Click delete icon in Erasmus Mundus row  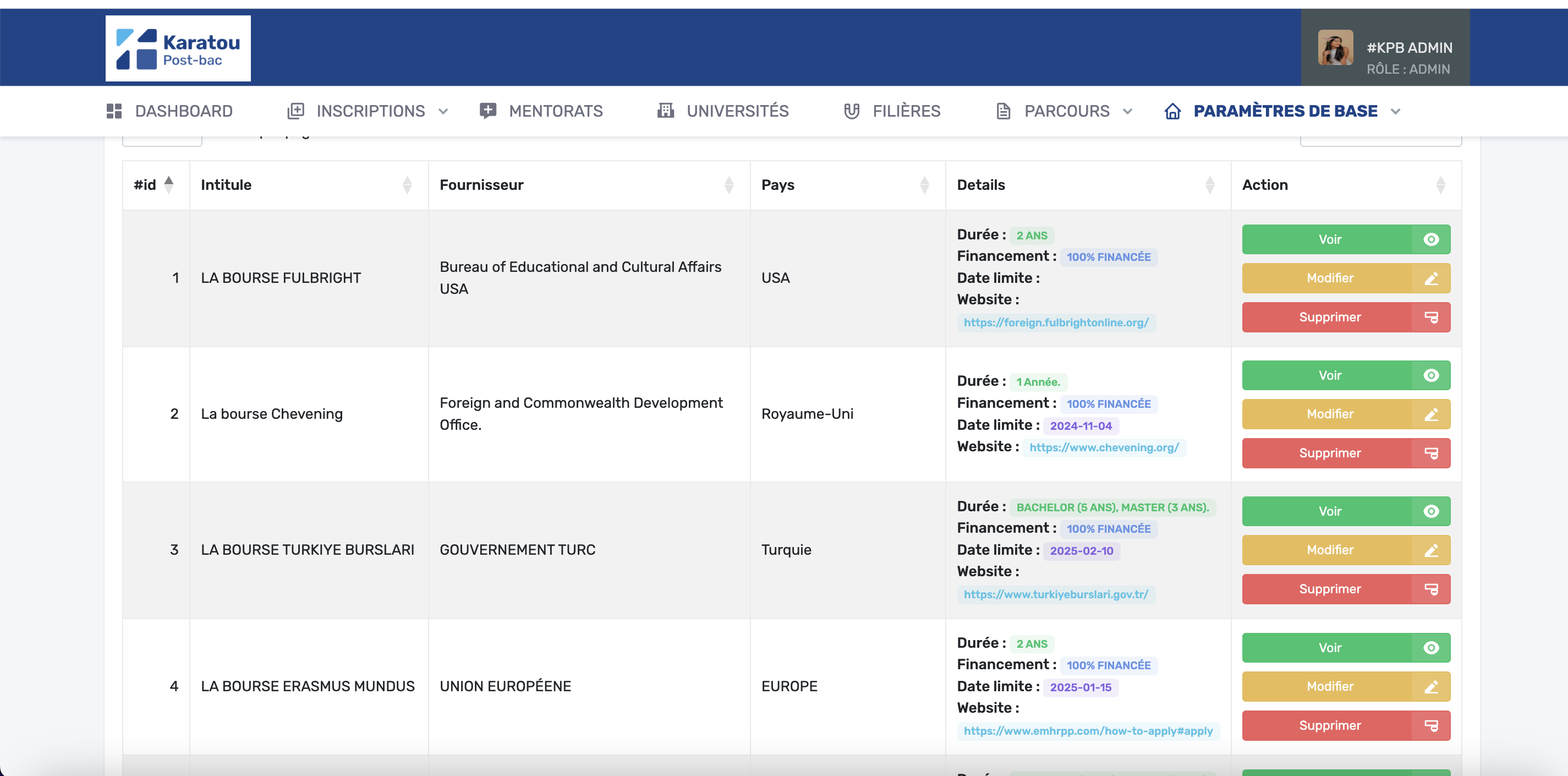tap(1431, 725)
